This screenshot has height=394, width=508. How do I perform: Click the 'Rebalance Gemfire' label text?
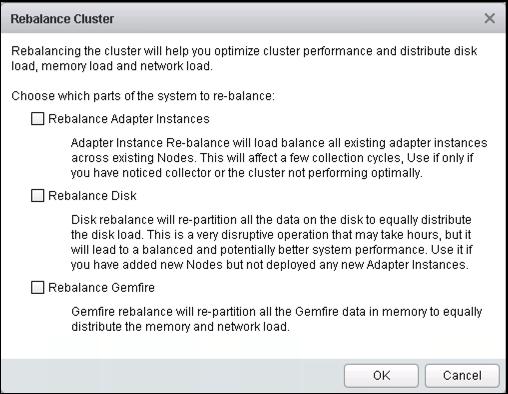(101, 288)
